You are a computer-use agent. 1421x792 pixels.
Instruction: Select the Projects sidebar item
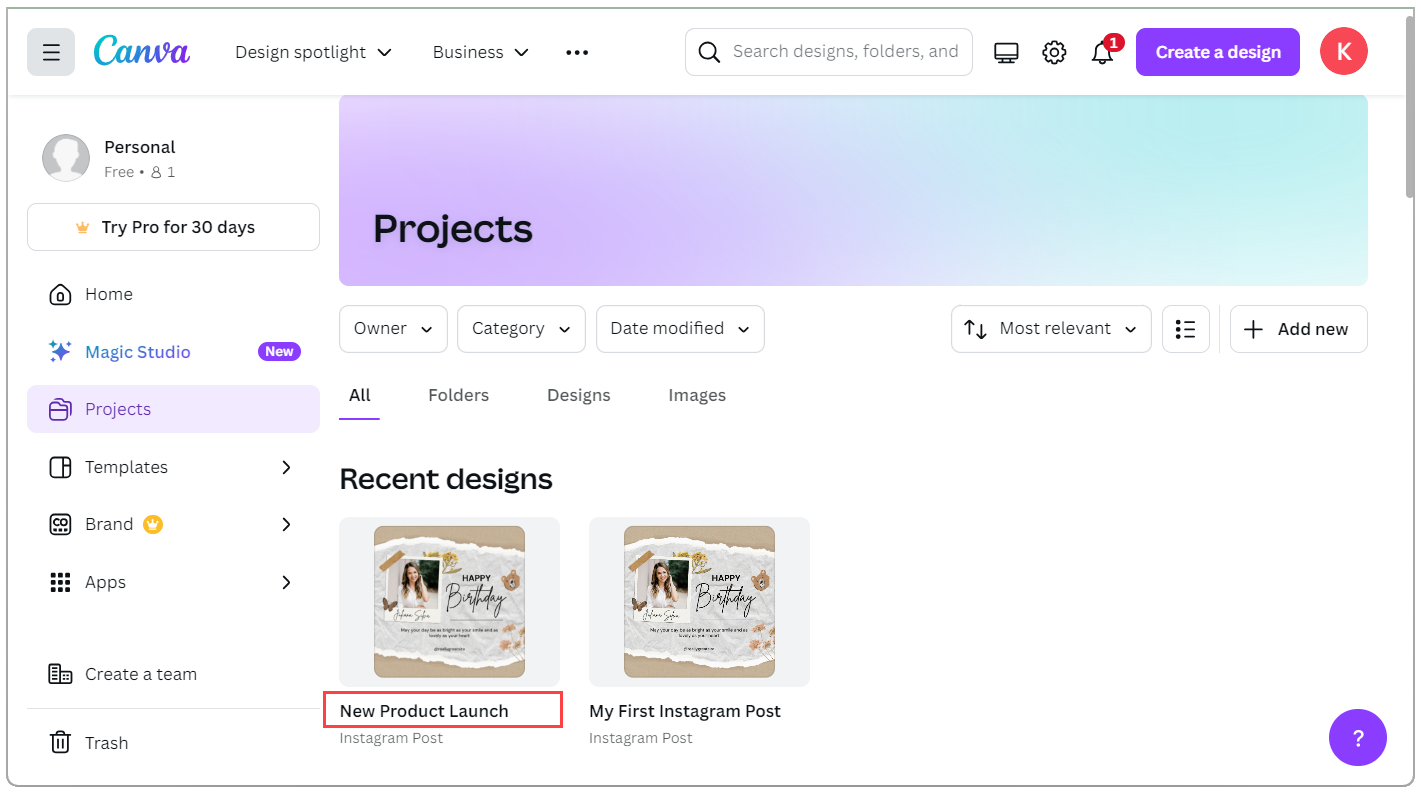[119, 408]
